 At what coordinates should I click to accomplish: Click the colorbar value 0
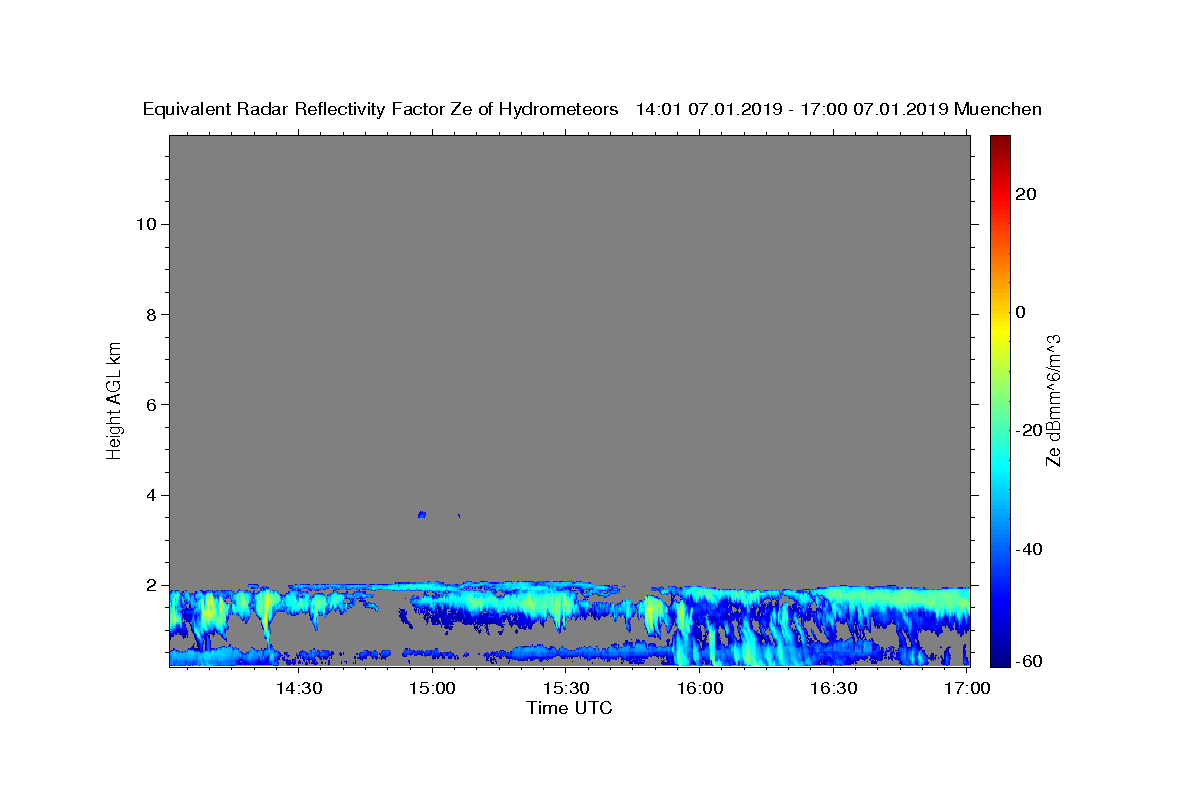click(x=1021, y=312)
